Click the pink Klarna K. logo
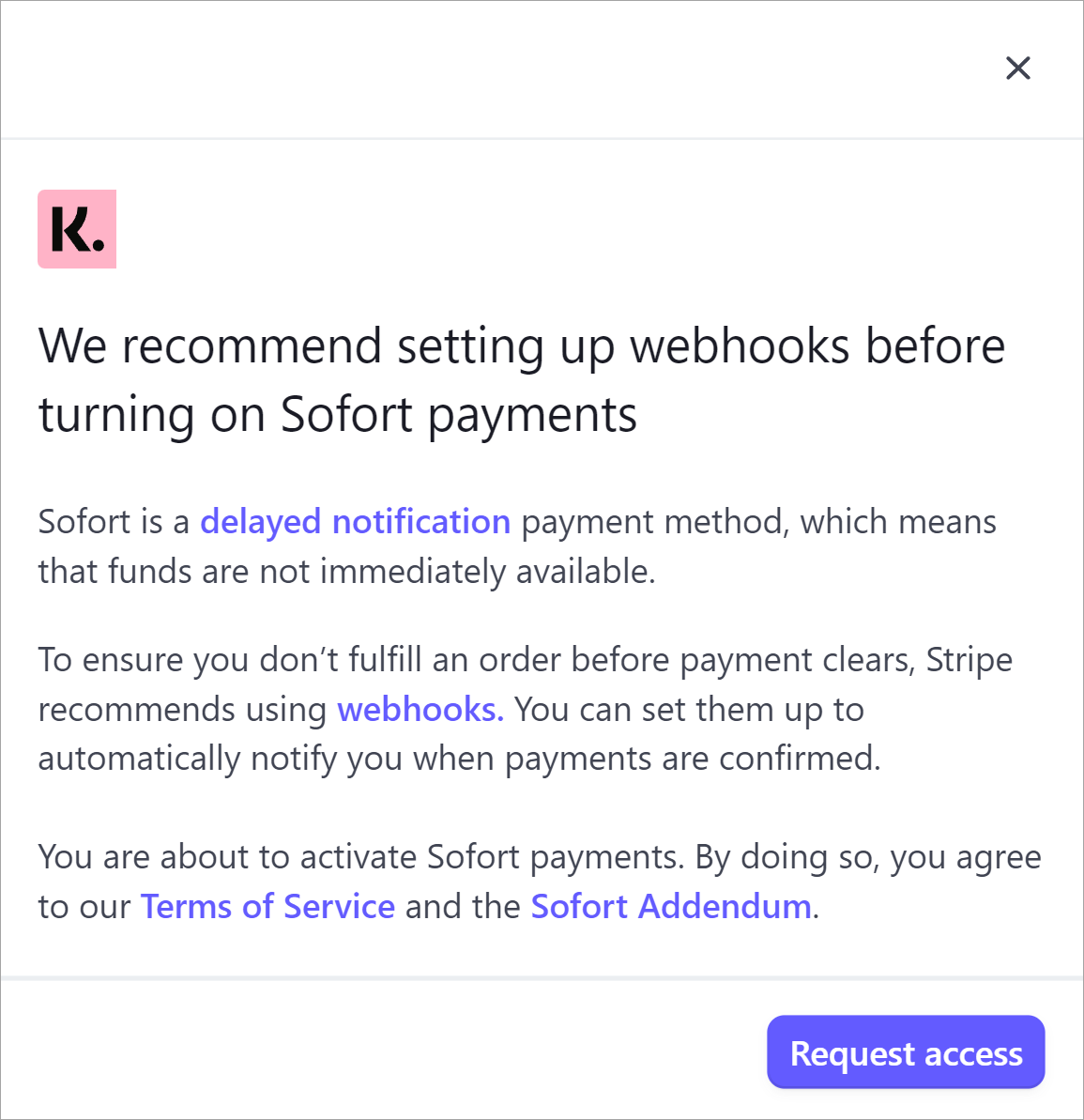Viewport: 1084px width, 1120px height. (77, 228)
